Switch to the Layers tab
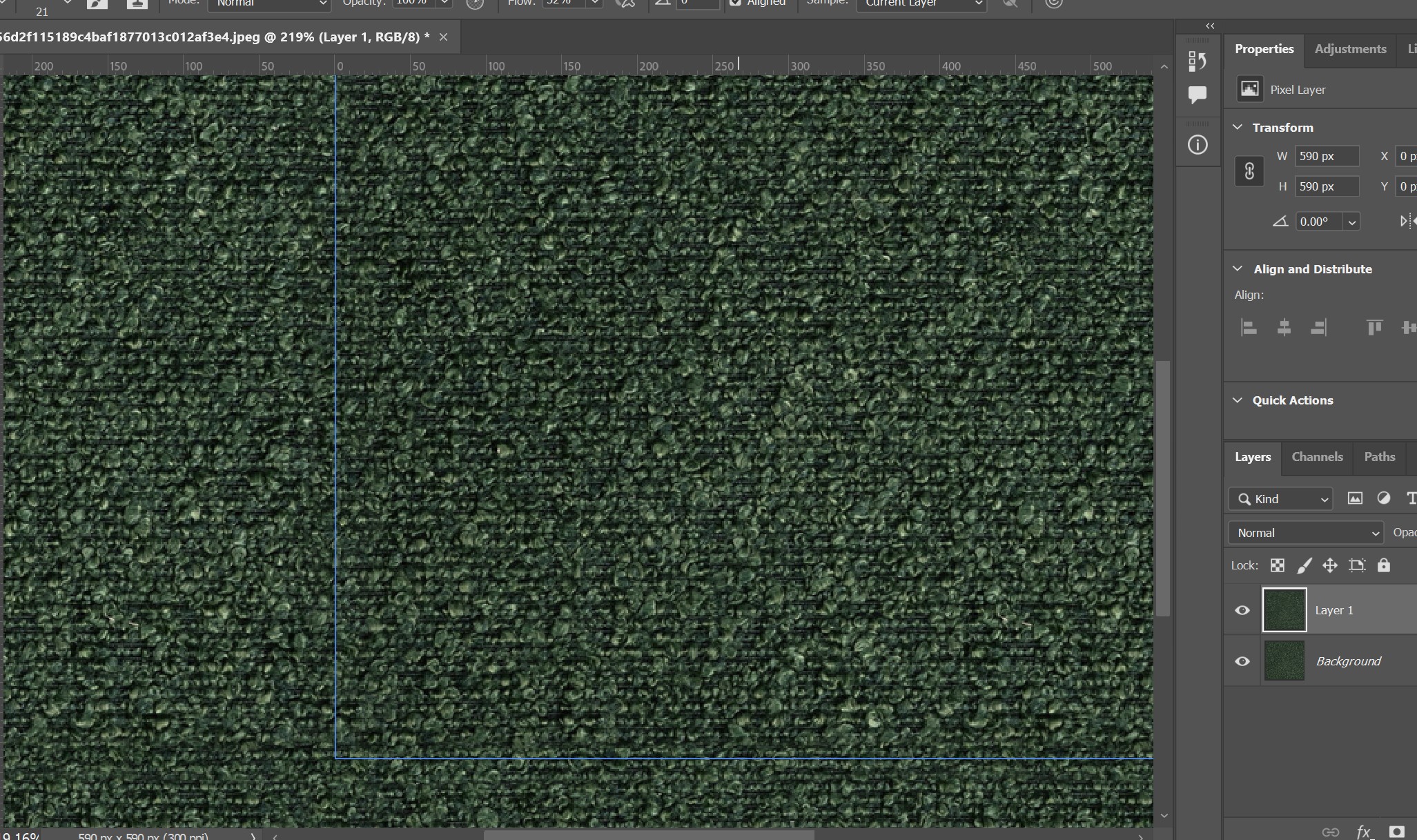 coord(1253,457)
